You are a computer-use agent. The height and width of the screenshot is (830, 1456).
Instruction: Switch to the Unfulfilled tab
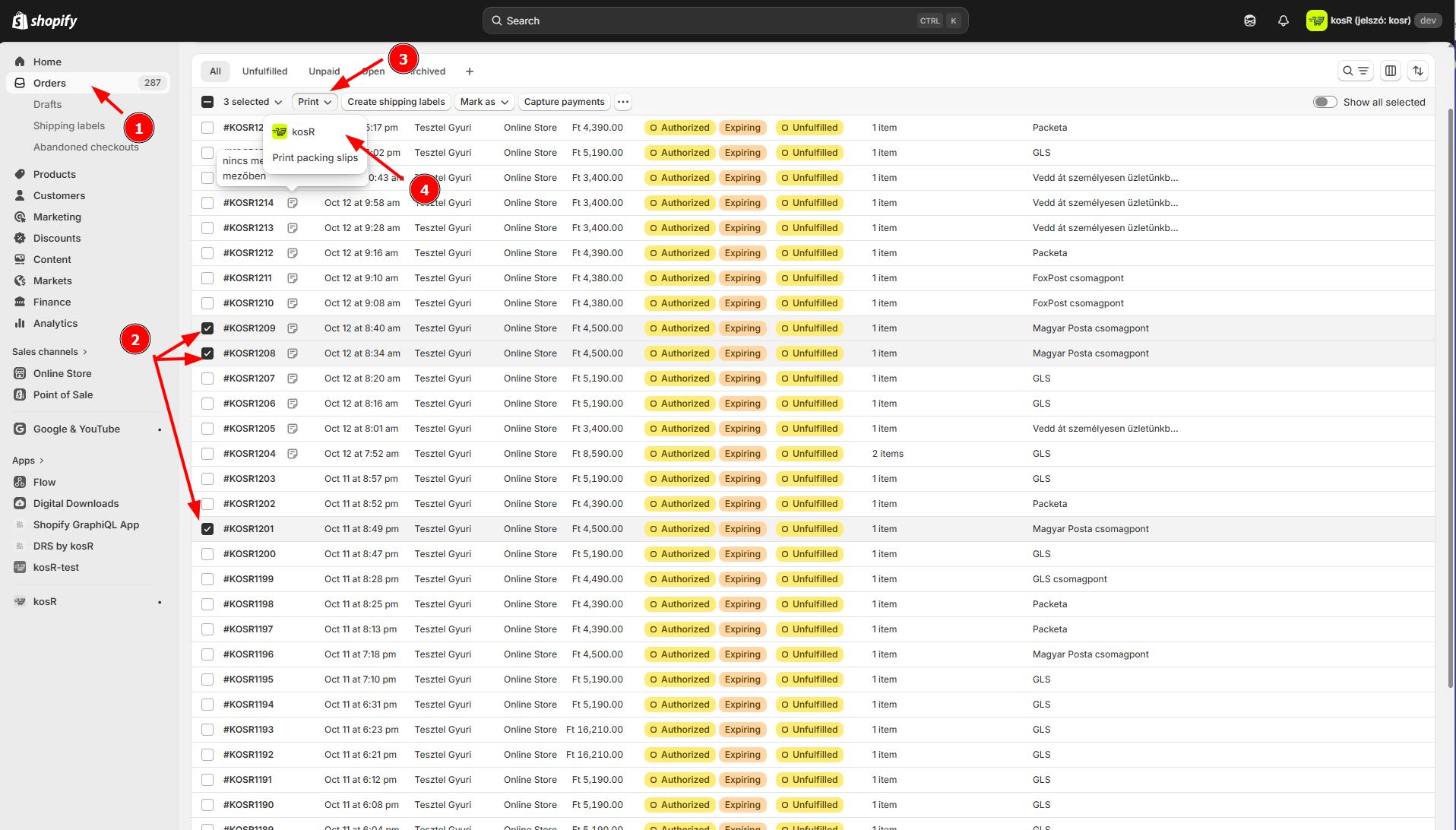[x=264, y=71]
